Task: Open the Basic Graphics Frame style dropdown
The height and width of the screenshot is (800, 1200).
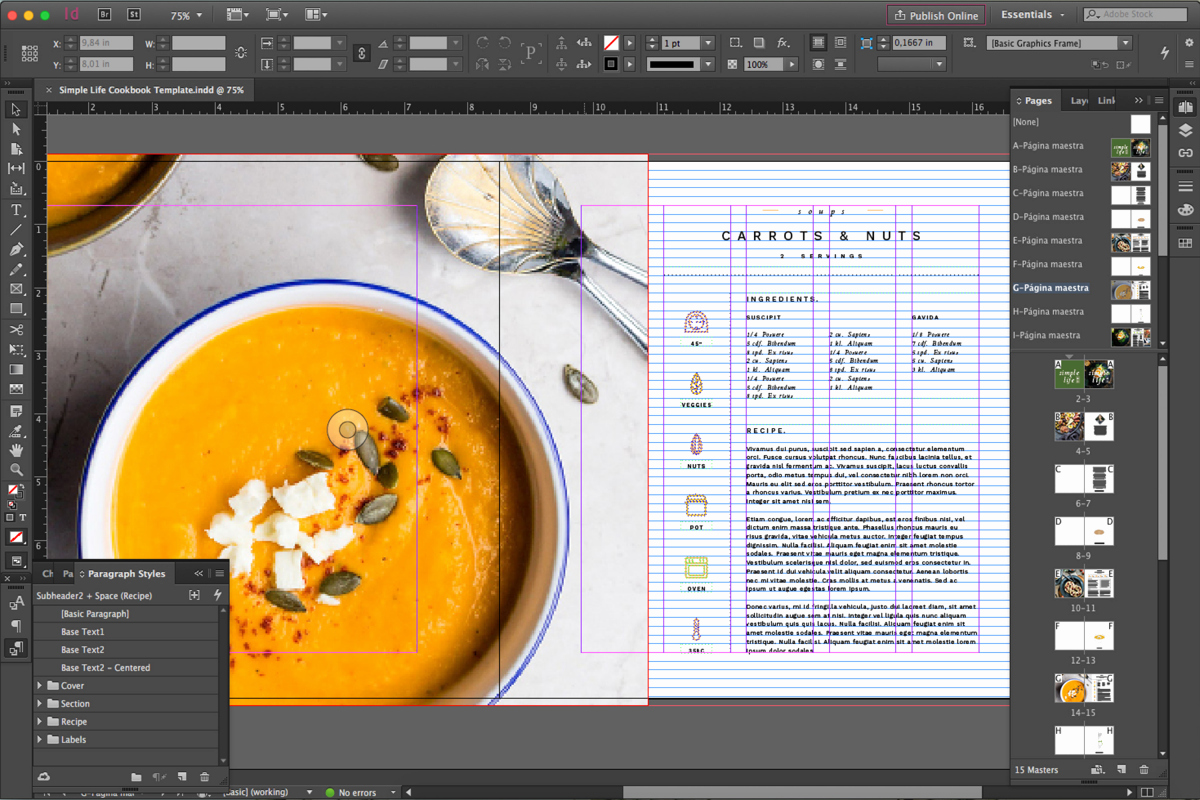Action: coord(1125,43)
